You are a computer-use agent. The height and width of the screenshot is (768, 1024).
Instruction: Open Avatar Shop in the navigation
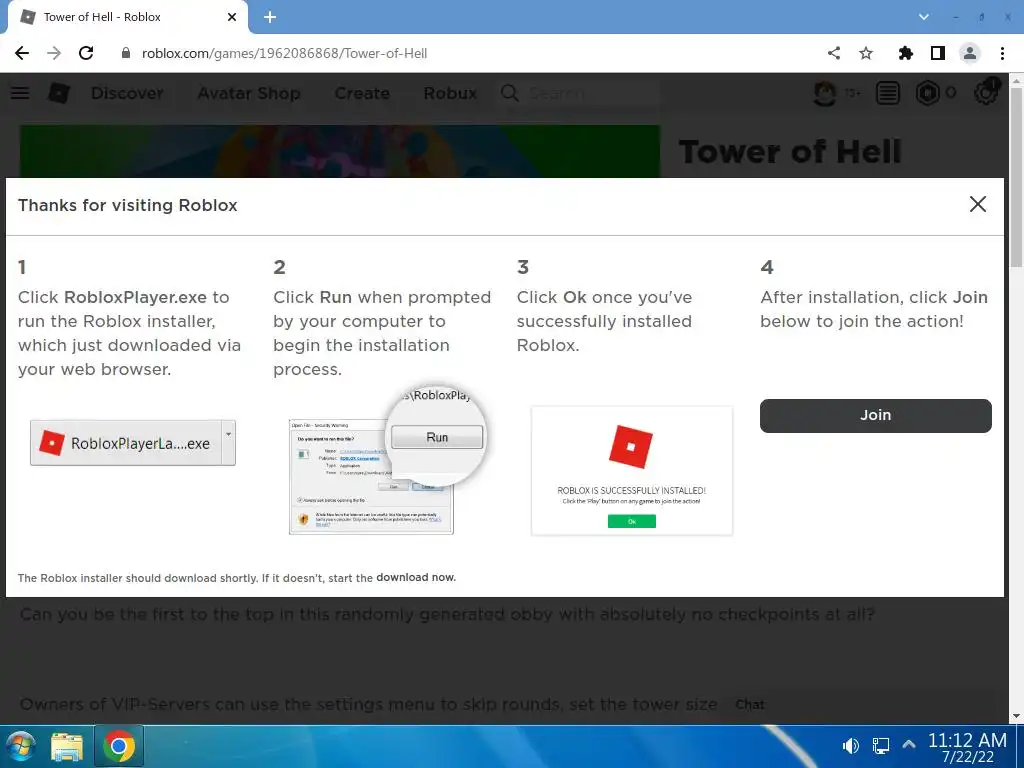[249, 93]
